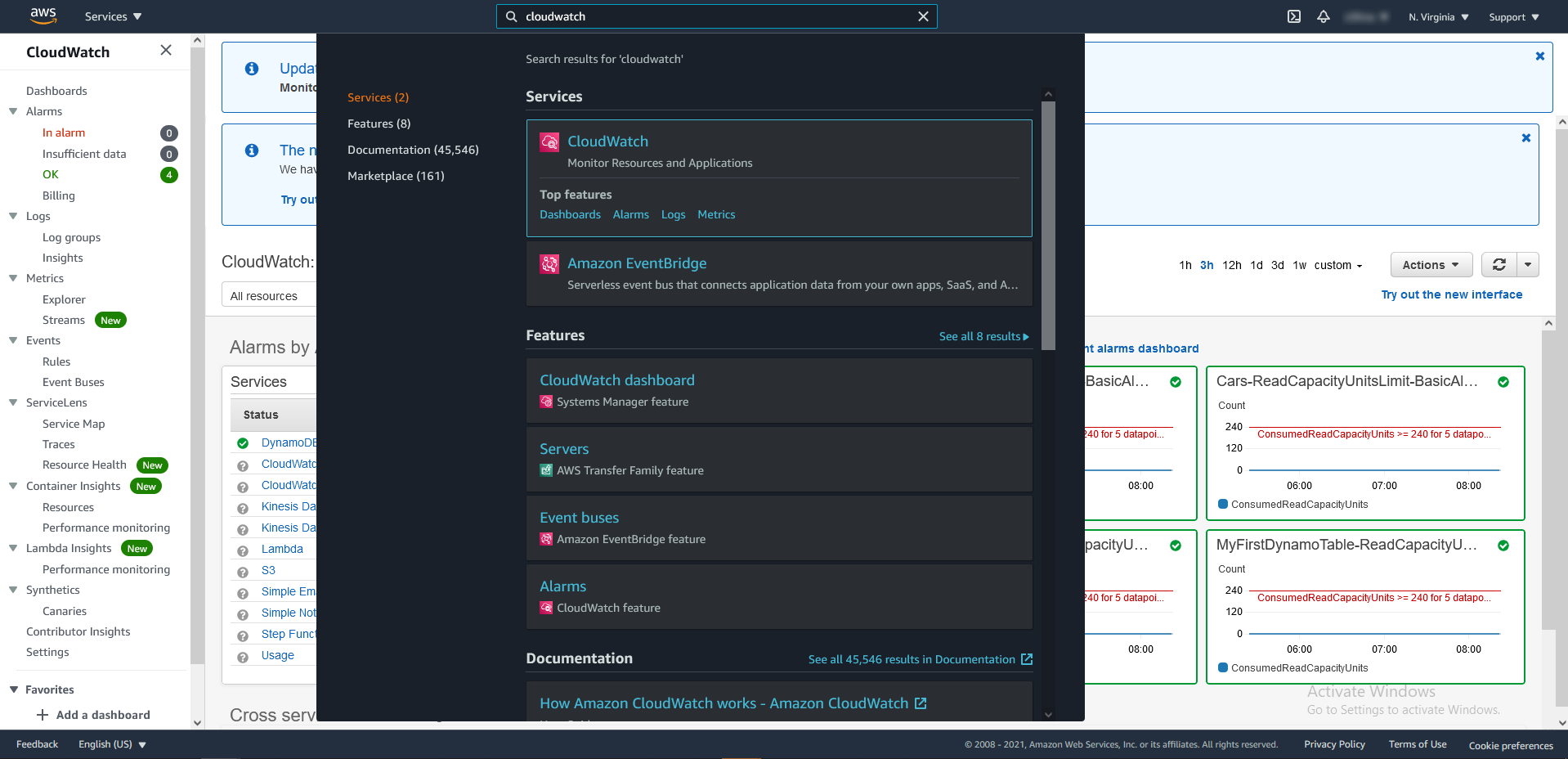Click the Amazon EventBridge service icon
The height and width of the screenshot is (759, 1568).
pos(549,264)
